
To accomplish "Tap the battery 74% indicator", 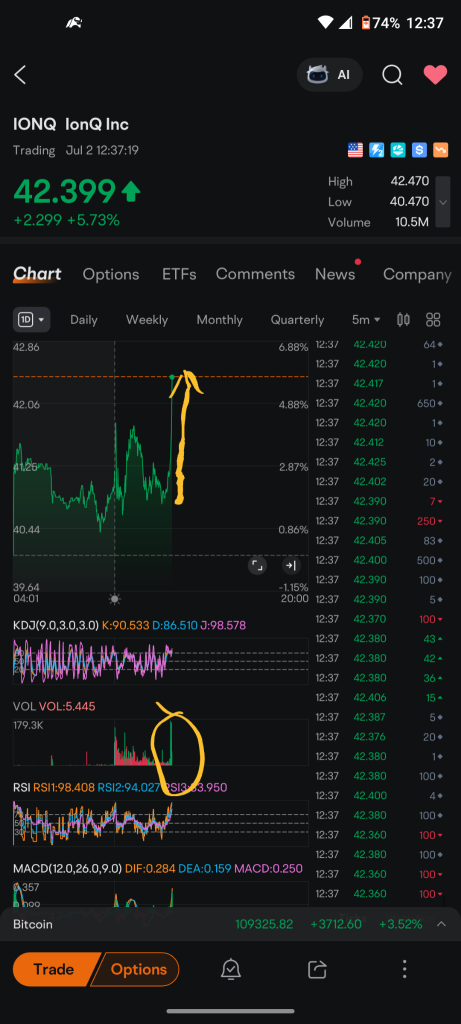I will click(x=381, y=22).
